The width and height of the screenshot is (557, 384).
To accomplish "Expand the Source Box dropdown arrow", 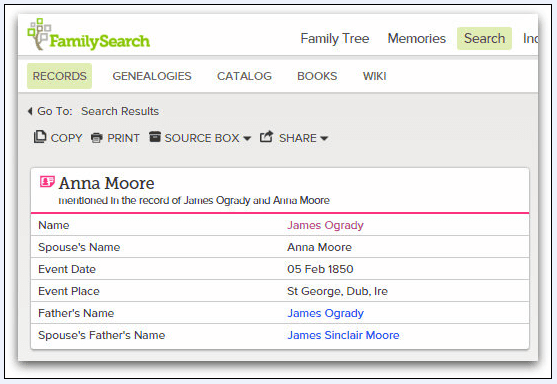I will click(247, 138).
